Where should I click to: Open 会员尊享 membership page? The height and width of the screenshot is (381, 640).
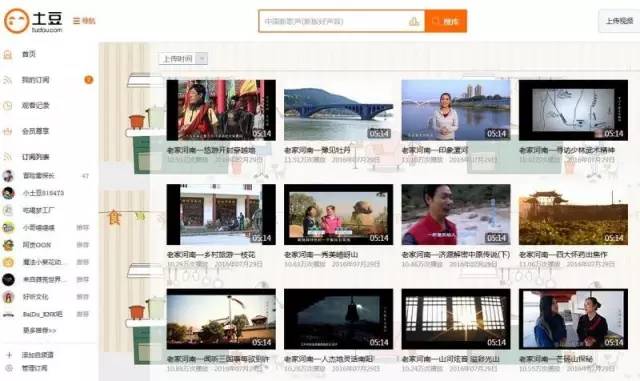tap(36, 131)
